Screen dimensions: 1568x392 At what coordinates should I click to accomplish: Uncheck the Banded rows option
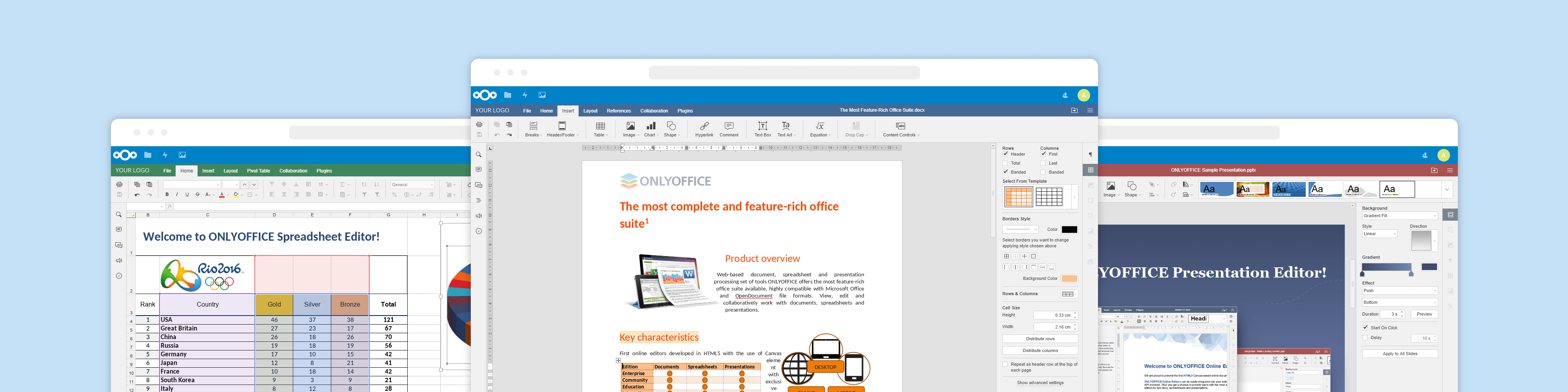tap(1005, 172)
